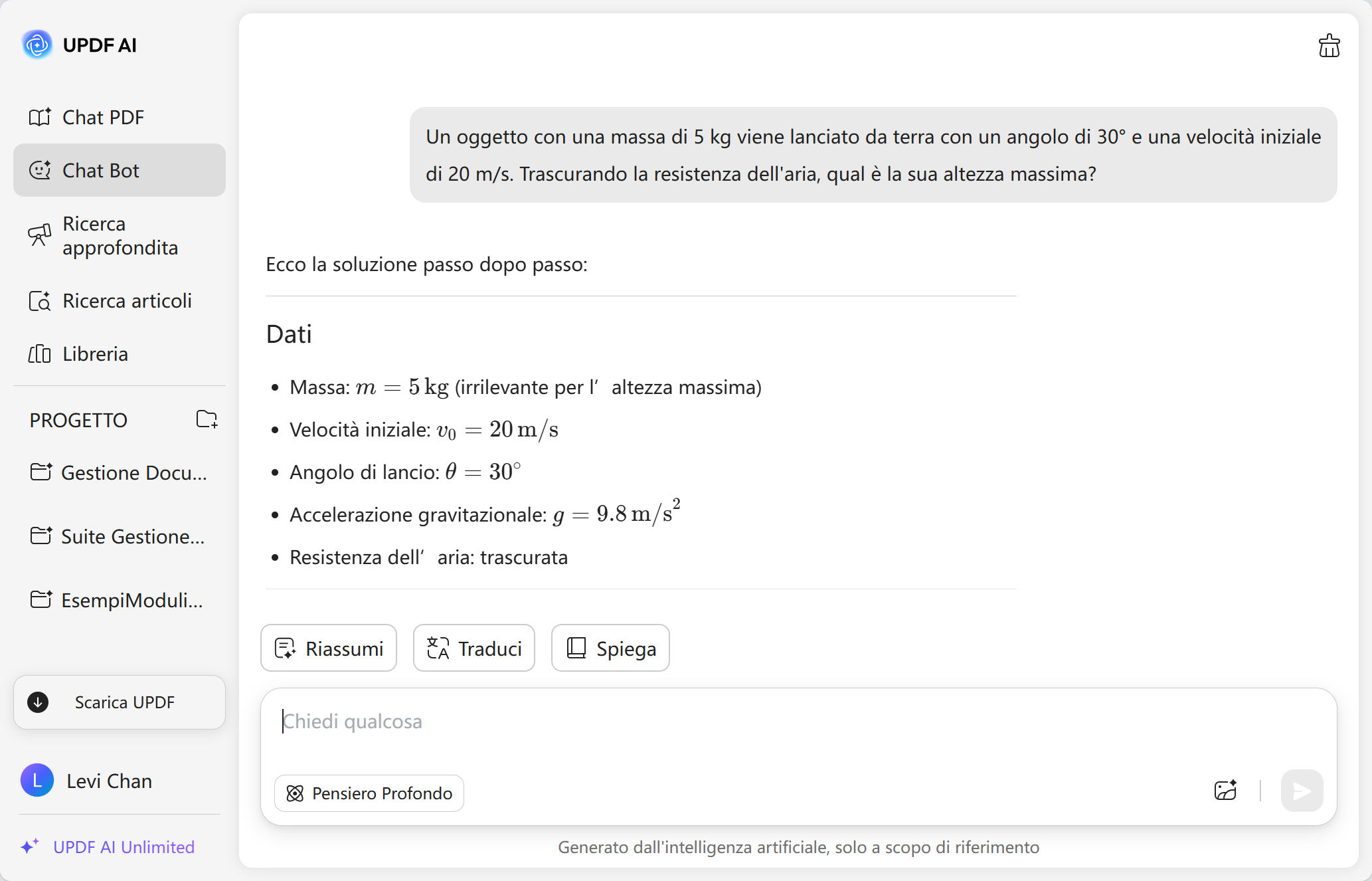Click the Ricerca articoli document-search icon
The width and height of the screenshot is (1372, 881).
click(x=40, y=301)
